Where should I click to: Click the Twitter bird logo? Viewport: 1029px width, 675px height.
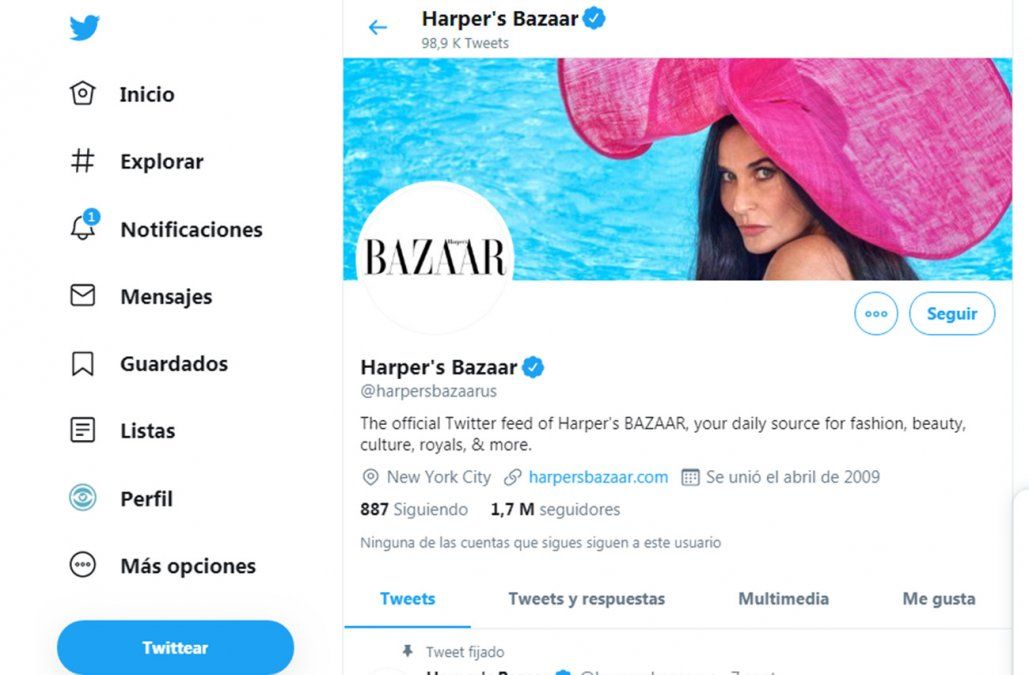pyautogui.click(x=85, y=28)
